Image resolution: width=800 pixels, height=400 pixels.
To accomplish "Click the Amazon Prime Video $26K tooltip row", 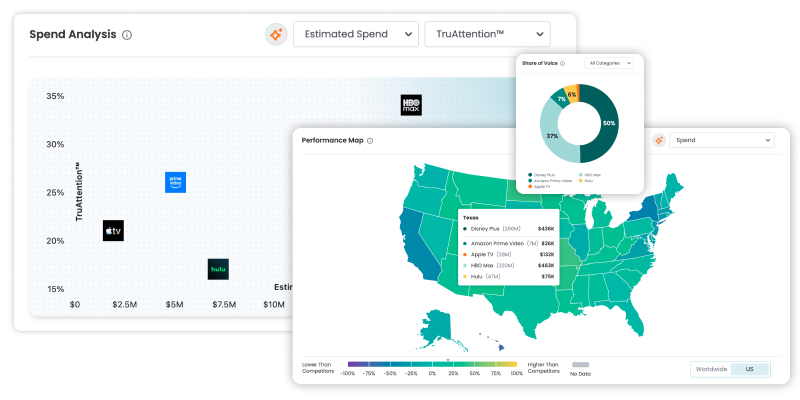I will [x=508, y=243].
